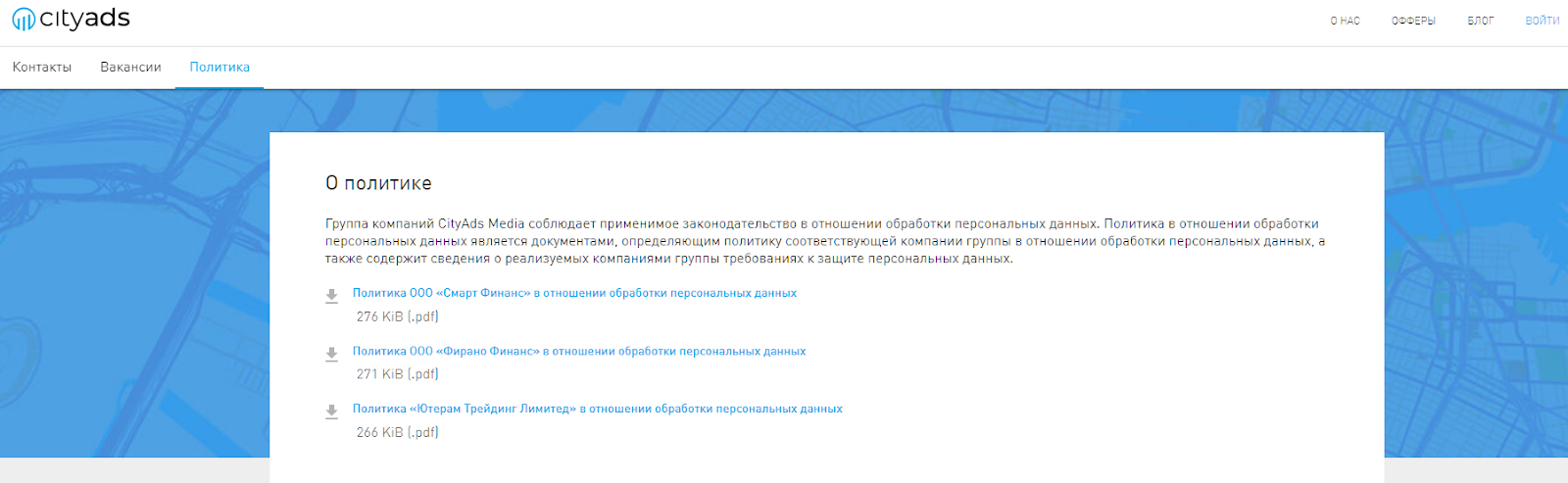Click download icon for Смарт Финанс policy
1568x483 pixels.
click(332, 296)
